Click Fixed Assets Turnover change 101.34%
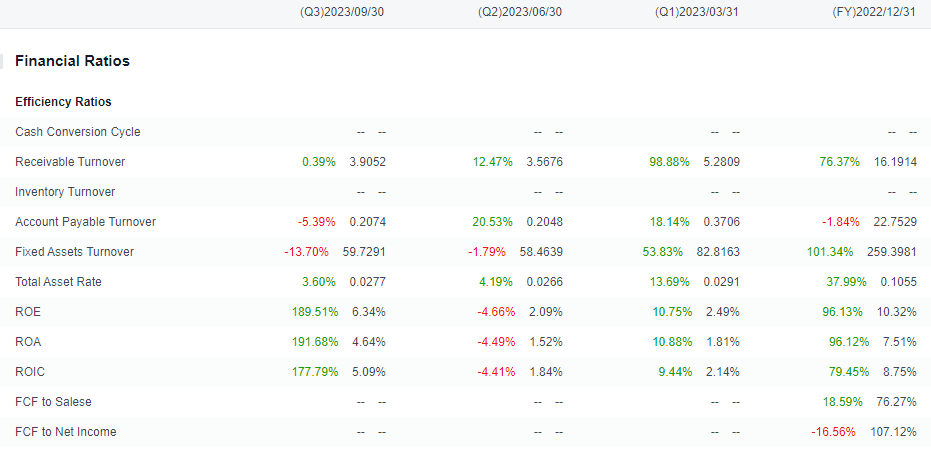Screen dimensions: 931x453 830,252
